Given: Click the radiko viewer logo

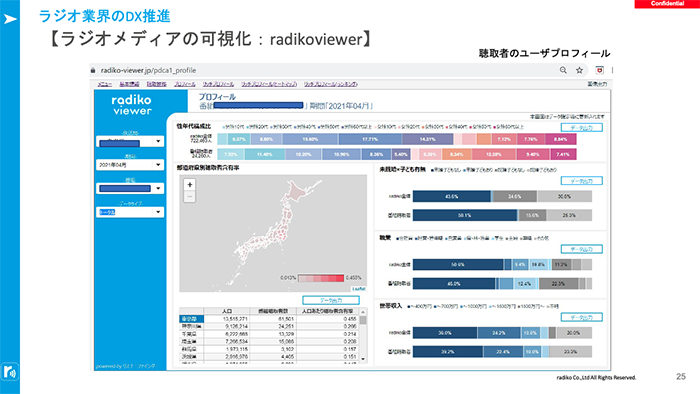Looking at the screenshot, I should click(132, 105).
